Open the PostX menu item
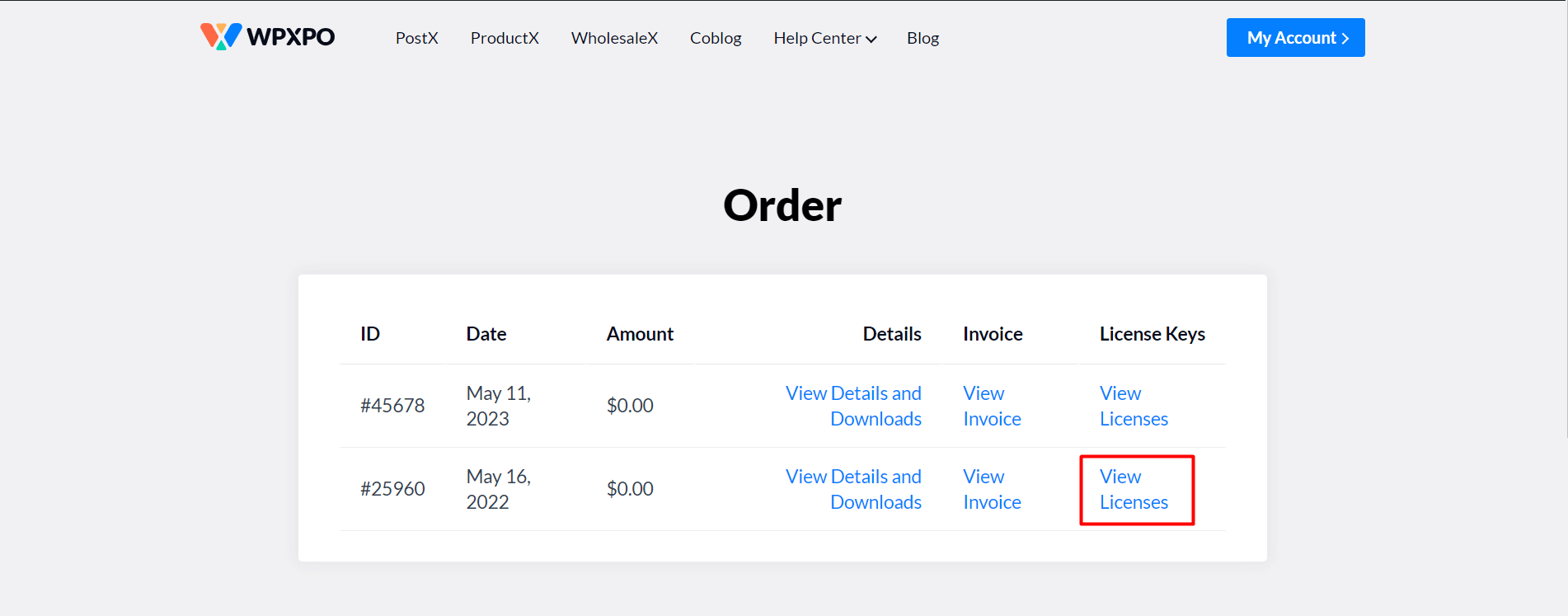 click(416, 38)
